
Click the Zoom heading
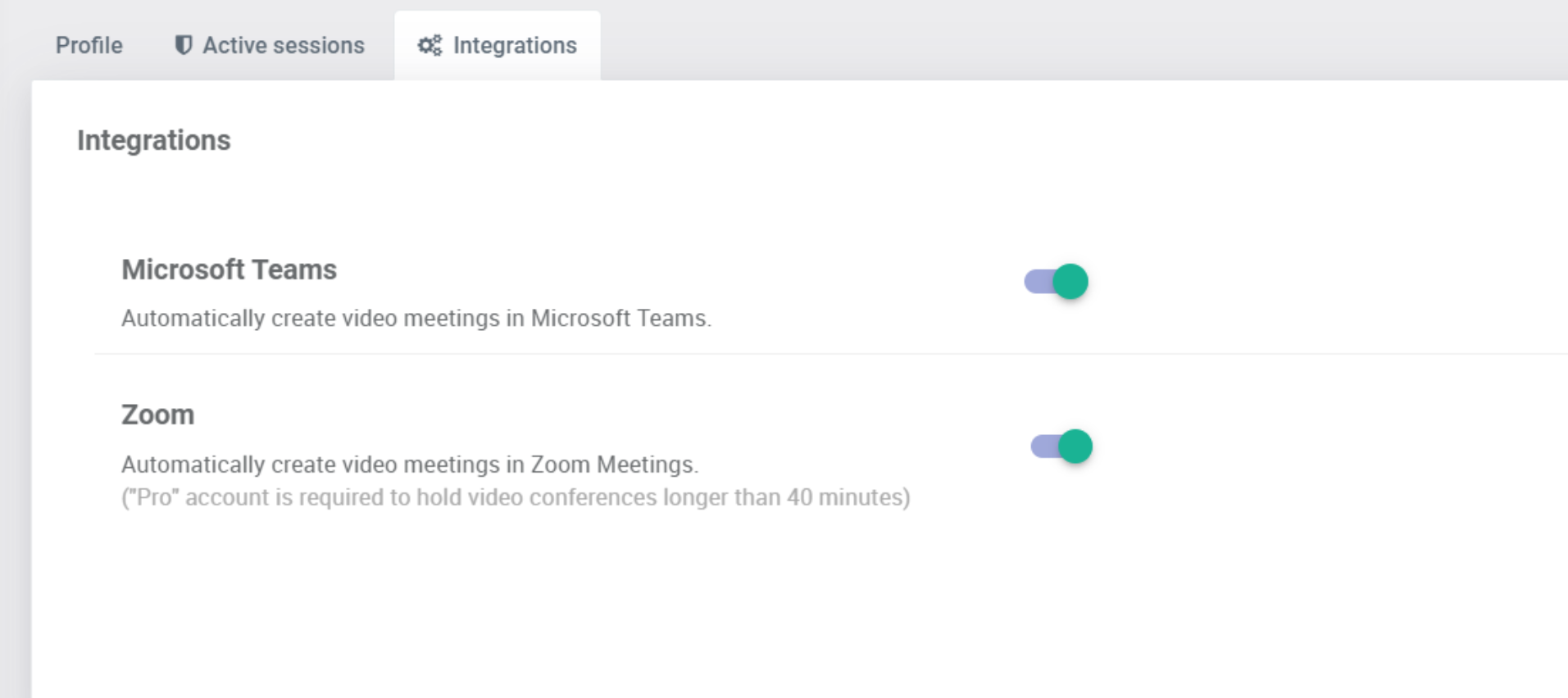[x=157, y=415]
